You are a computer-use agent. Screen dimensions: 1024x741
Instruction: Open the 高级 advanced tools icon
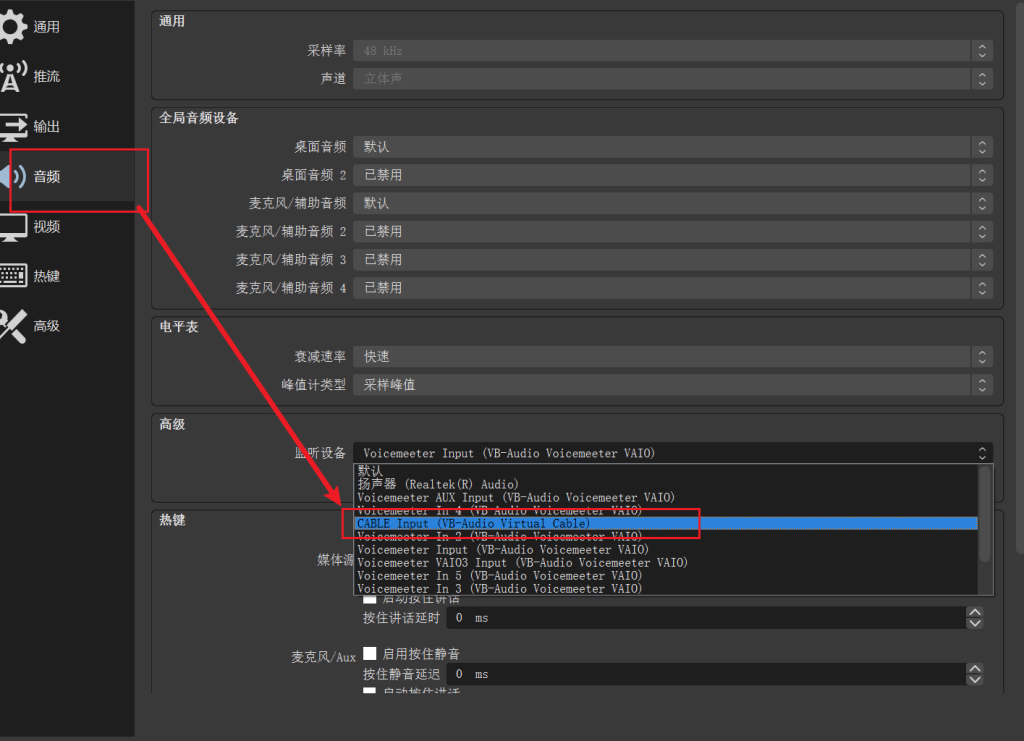13,326
